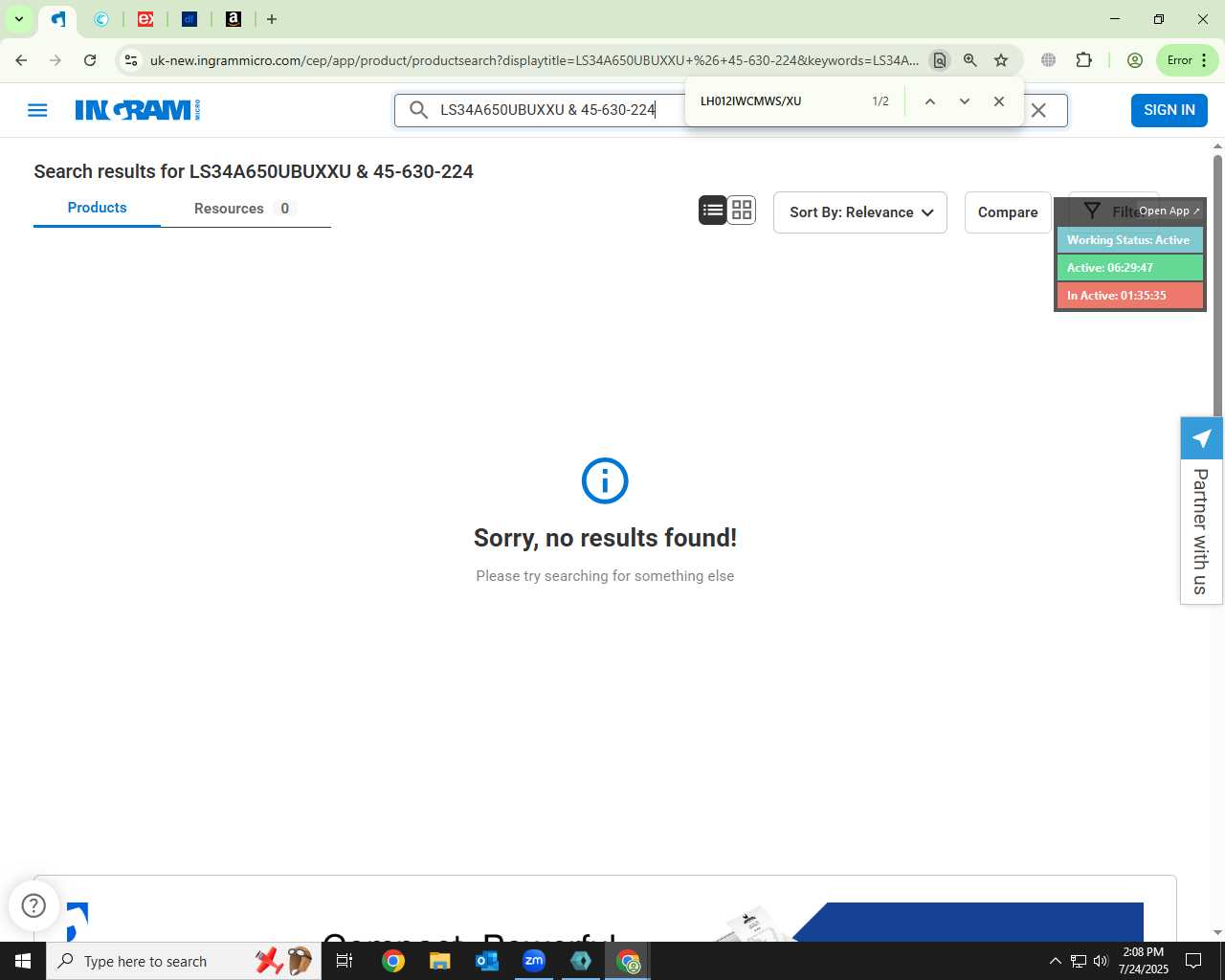Open the tab search dropdown arrow
This screenshot has height=980, width=1225.
click(18, 19)
